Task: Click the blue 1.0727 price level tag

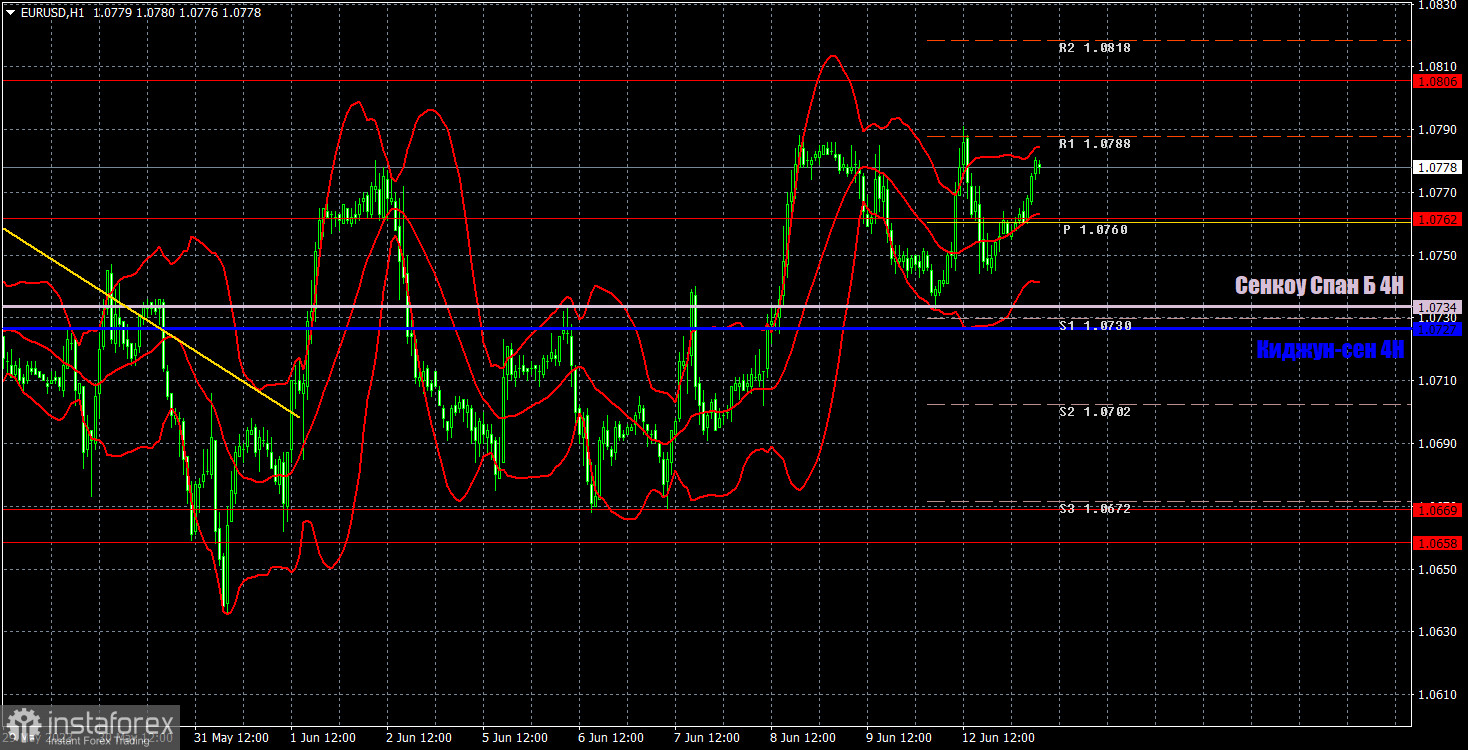Action: [1438, 328]
